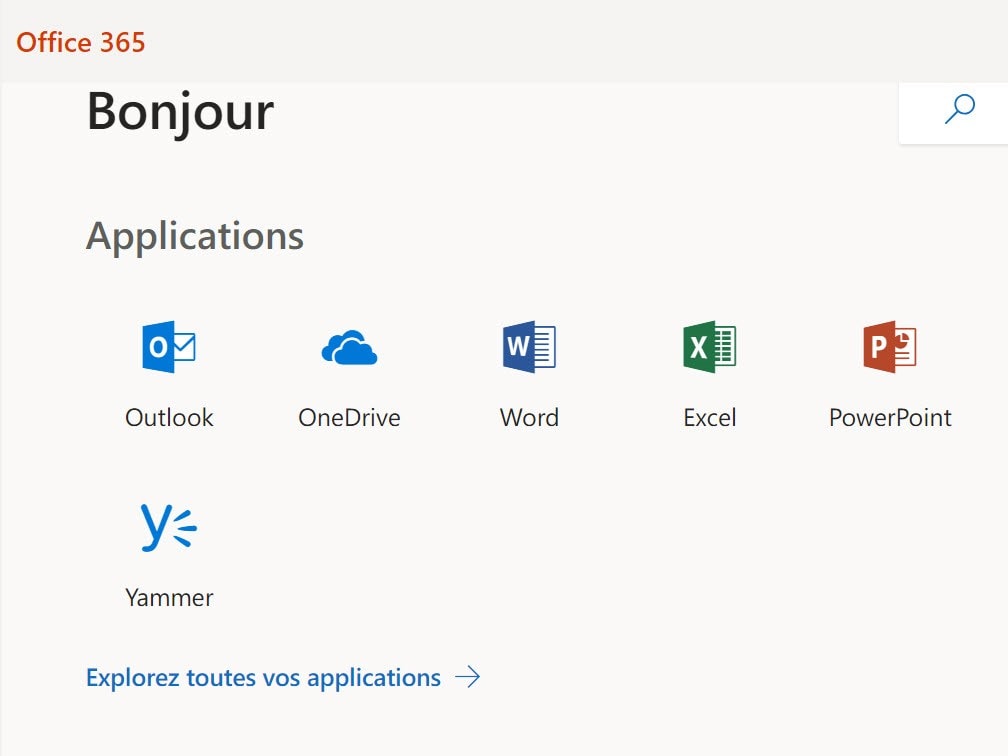This screenshot has width=1008, height=756.
Task: Click the Bonjour greeting heading
Action: coord(179,112)
